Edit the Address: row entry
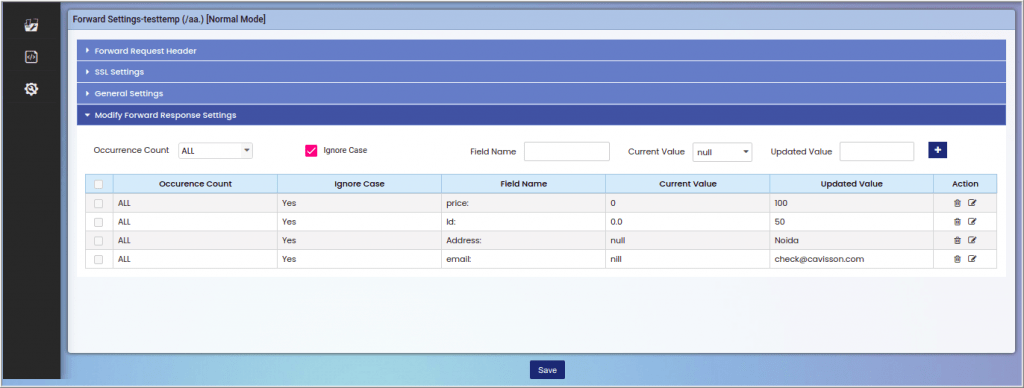Viewport: 1024px width, 388px height. point(972,240)
